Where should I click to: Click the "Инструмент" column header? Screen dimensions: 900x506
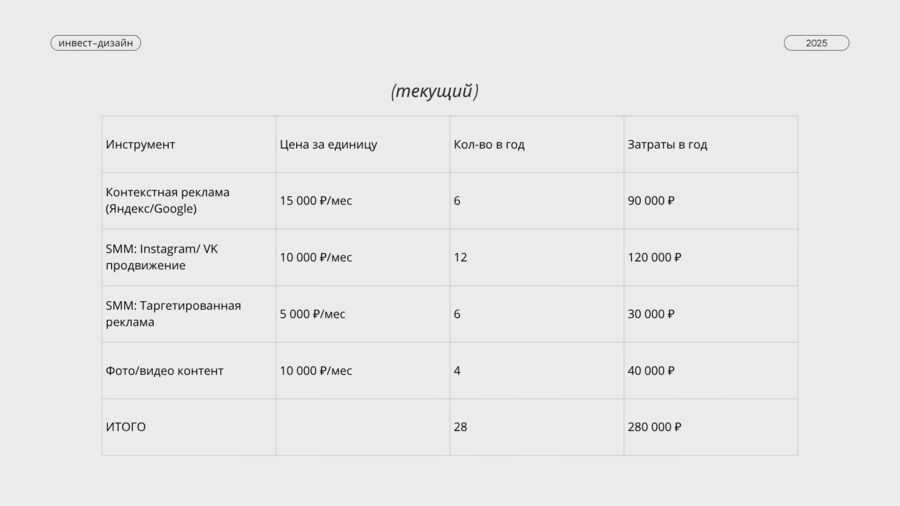point(140,144)
